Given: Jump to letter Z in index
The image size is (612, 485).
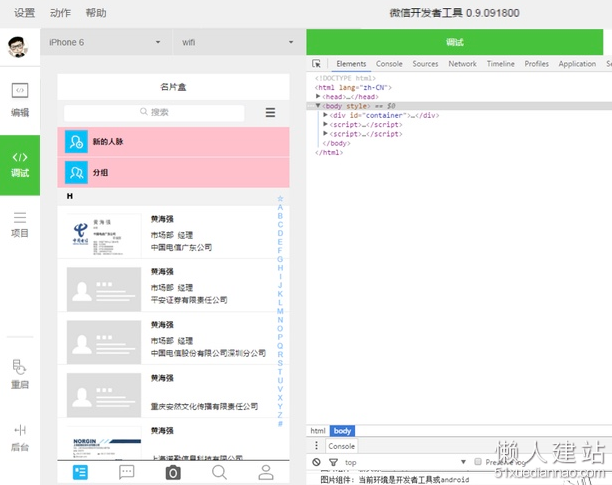Looking at the screenshot, I should coord(280,415).
